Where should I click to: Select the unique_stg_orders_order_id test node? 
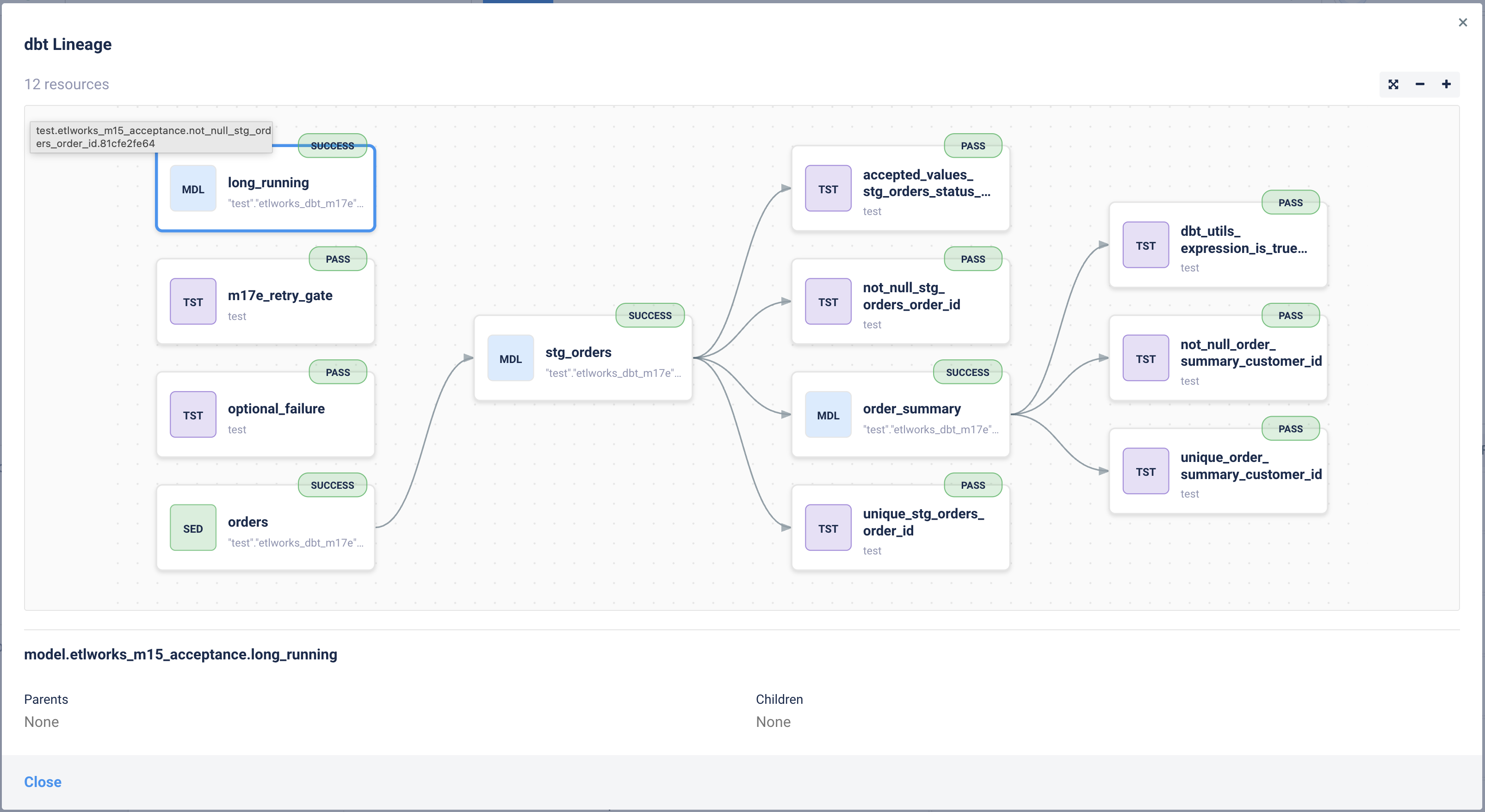click(900, 528)
